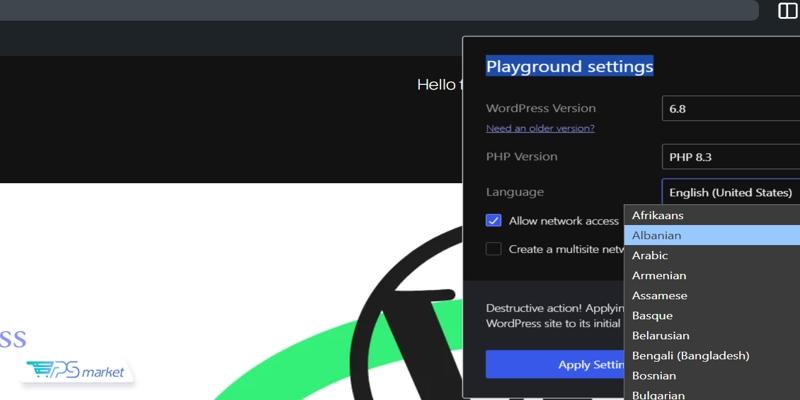
Task: Toggle the Allow network access checkbox
Action: pos(493,221)
